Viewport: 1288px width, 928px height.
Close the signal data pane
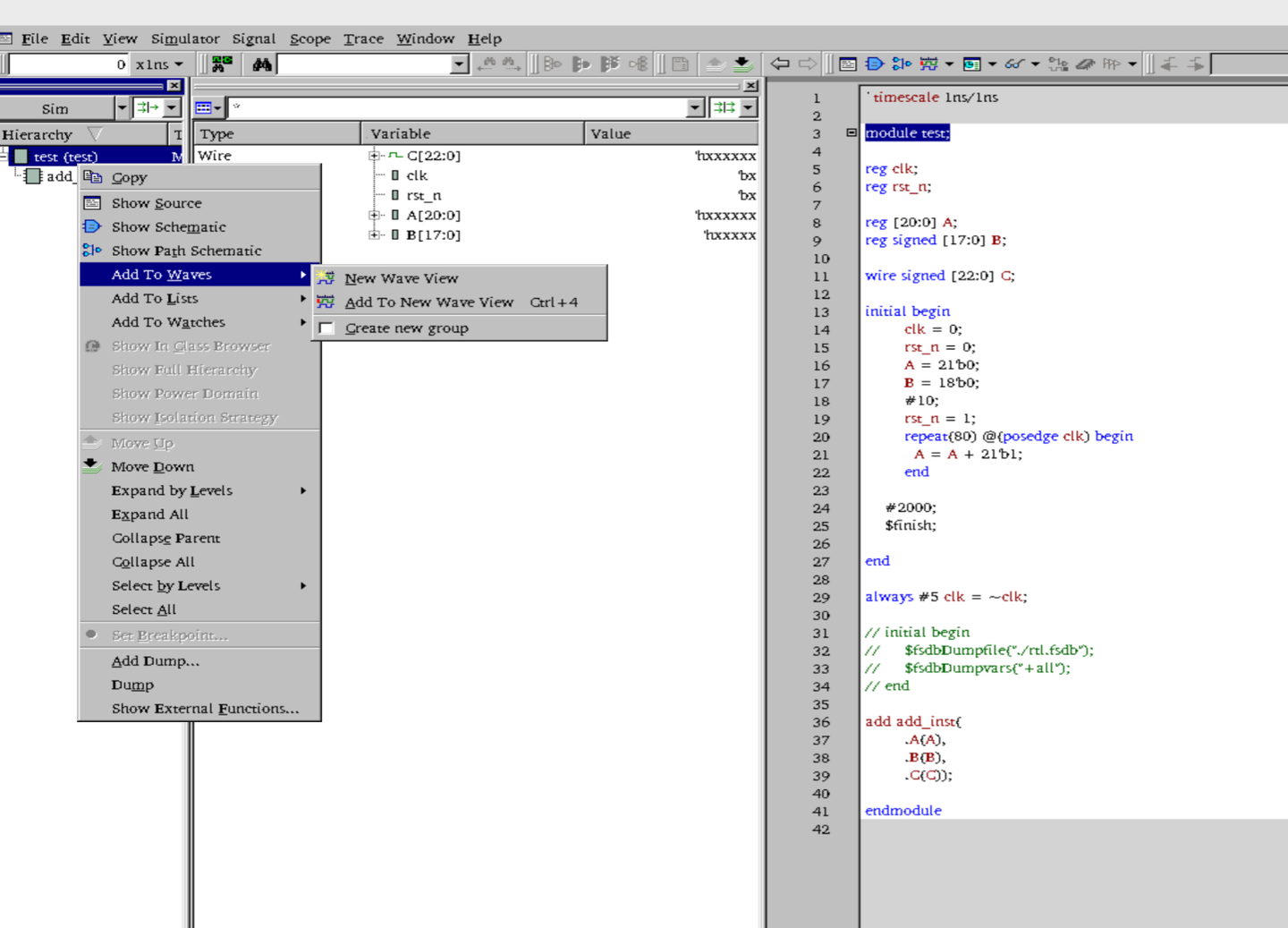coord(750,86)
